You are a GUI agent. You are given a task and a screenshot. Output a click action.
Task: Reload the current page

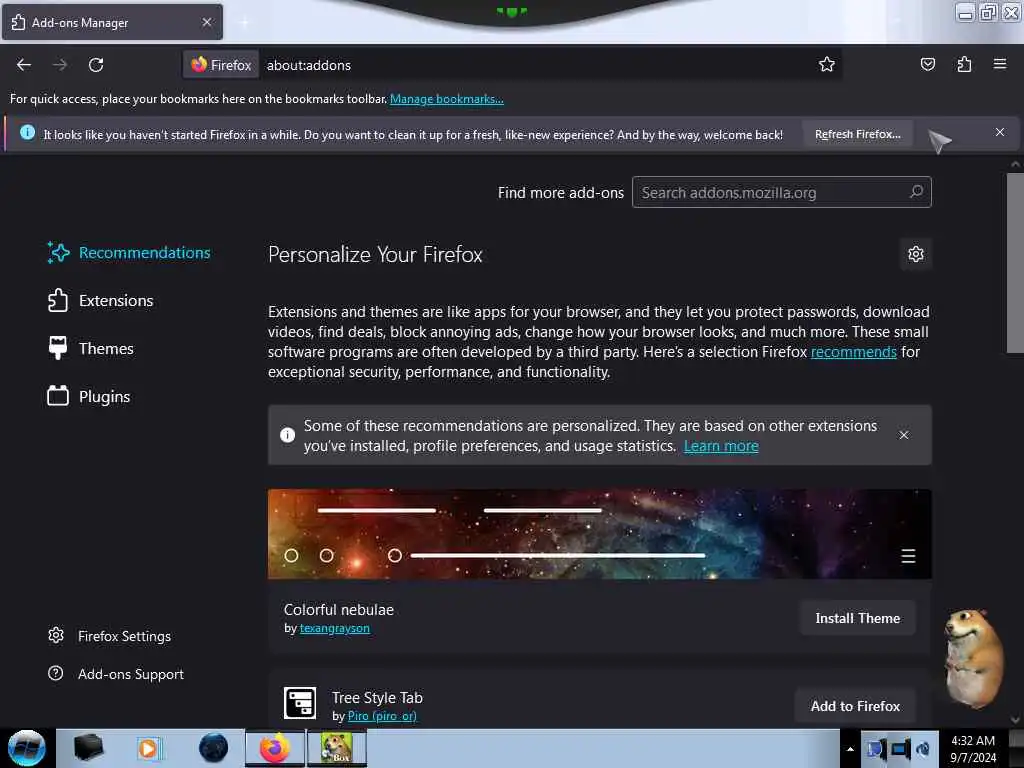pos(96,65)
